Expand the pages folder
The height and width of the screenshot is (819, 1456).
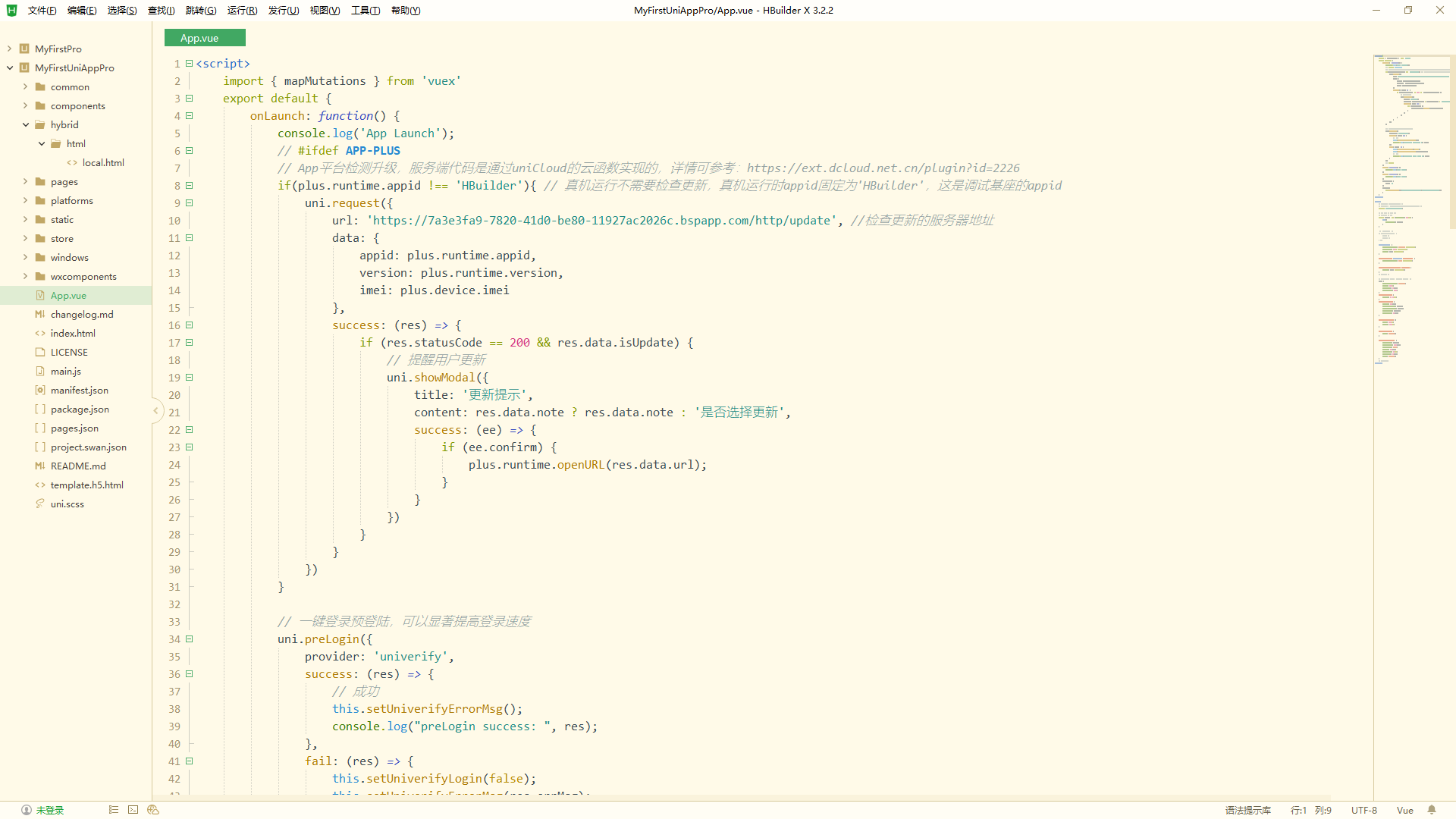point(25,181)
